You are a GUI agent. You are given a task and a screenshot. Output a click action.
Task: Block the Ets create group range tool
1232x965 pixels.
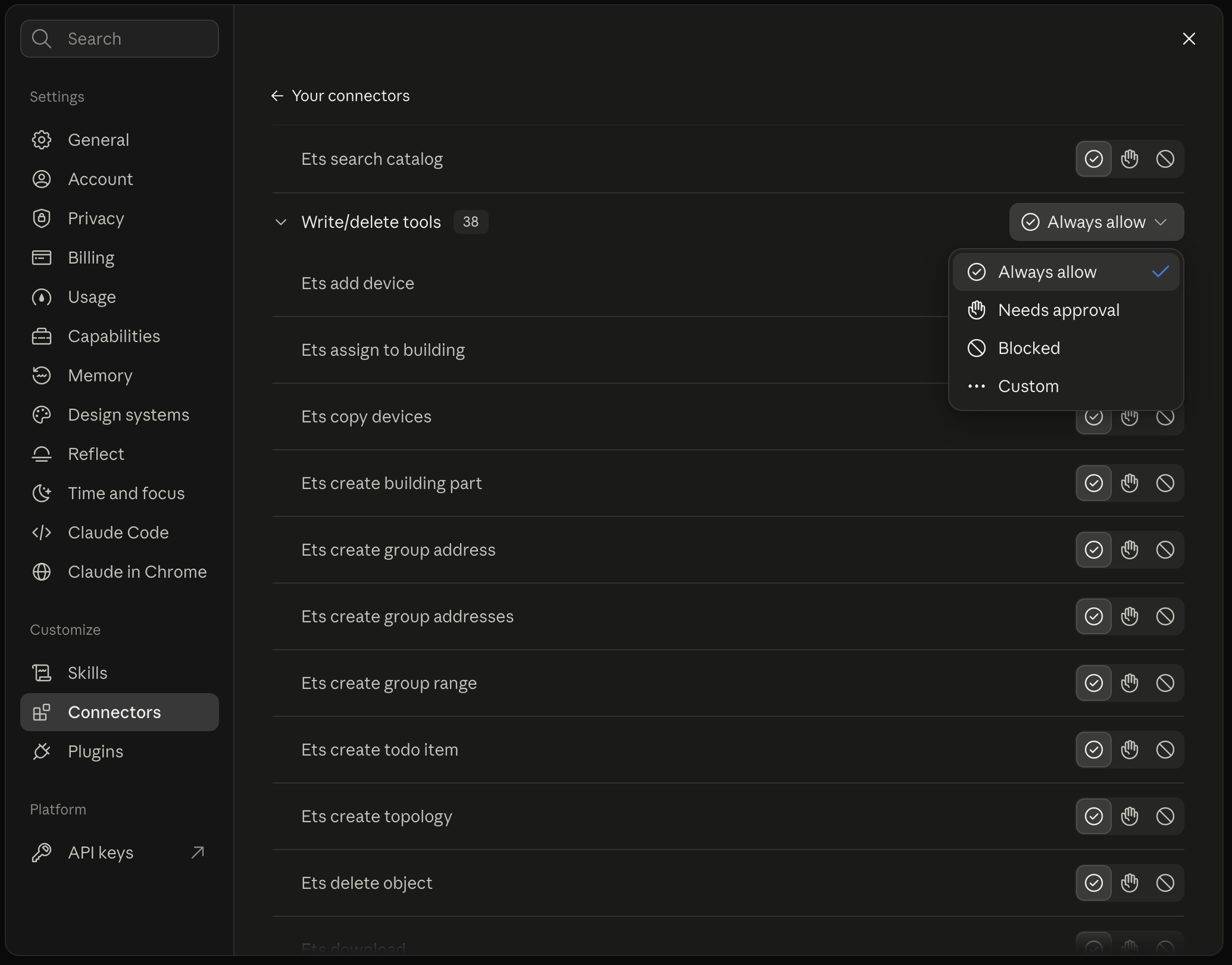[1165, 683]
